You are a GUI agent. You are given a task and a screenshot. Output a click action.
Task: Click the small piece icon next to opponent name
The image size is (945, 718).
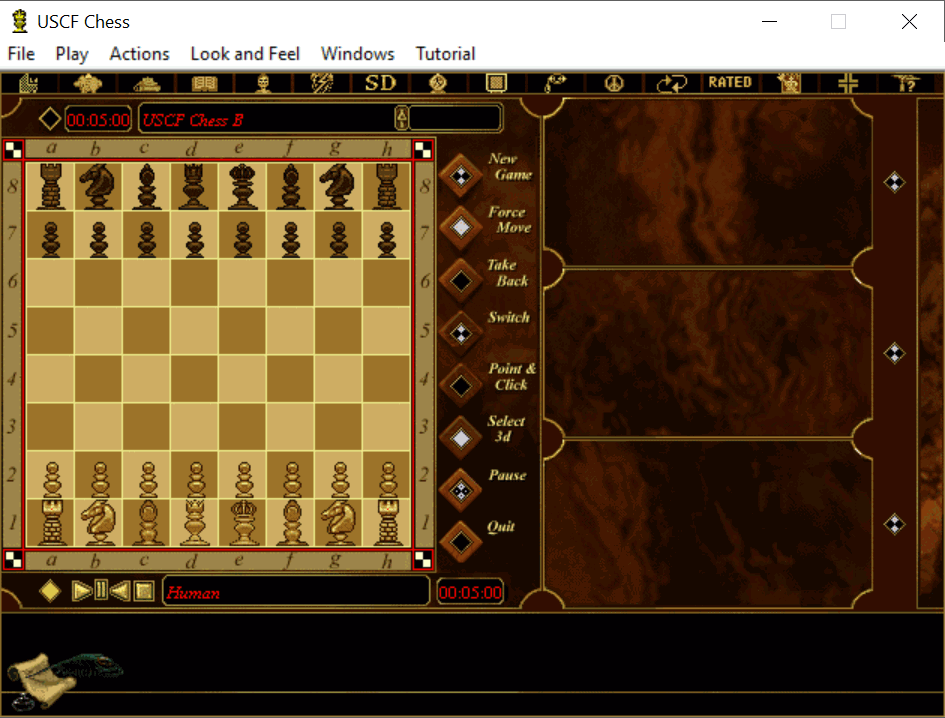[401, 118]
